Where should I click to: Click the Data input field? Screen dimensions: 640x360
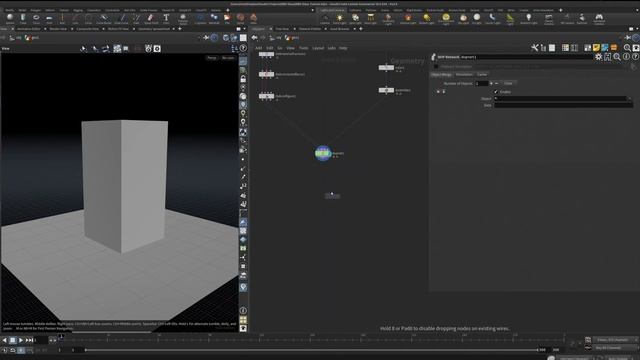[x=563, y=105]
